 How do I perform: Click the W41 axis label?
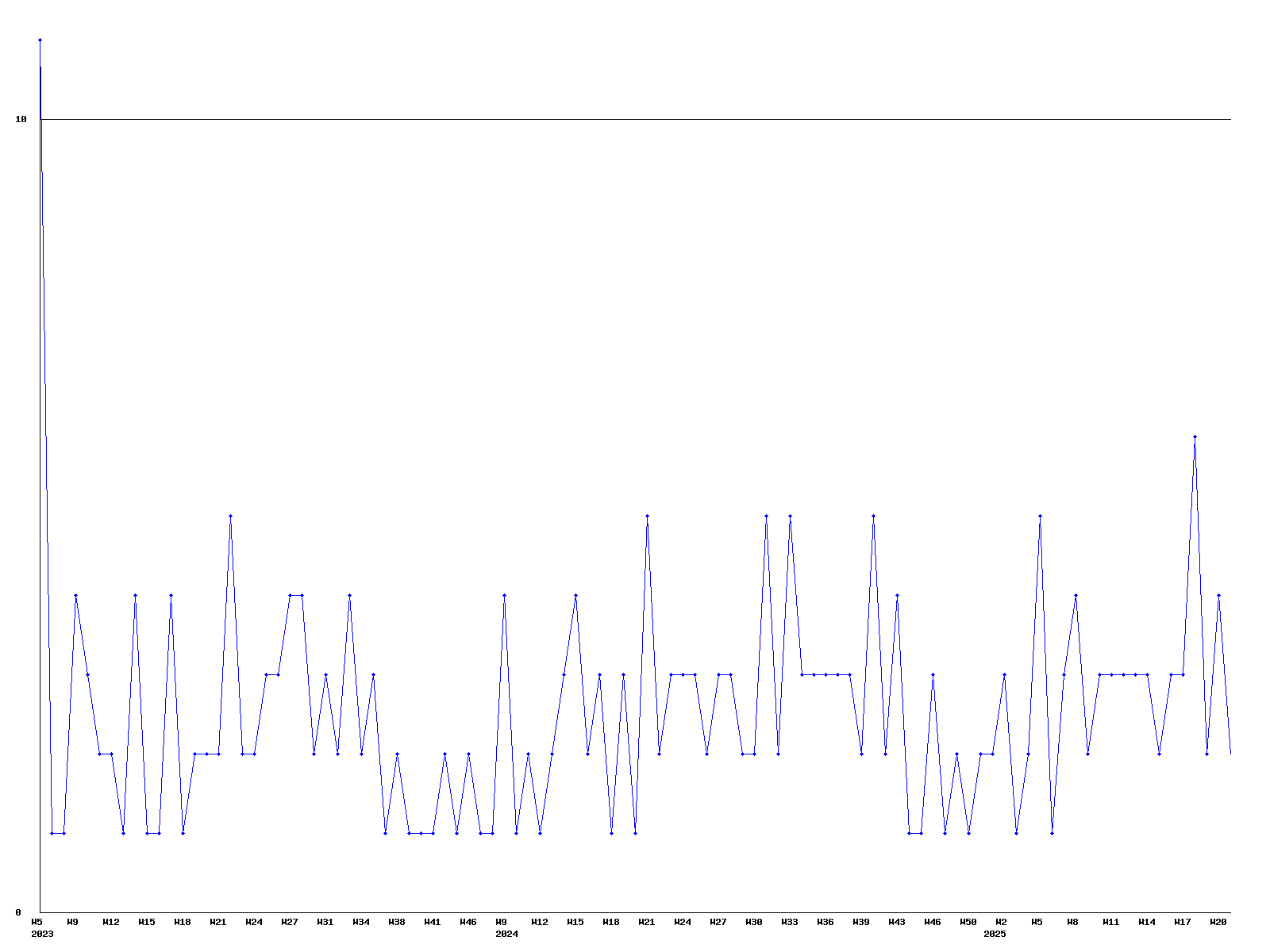[433, 922]
